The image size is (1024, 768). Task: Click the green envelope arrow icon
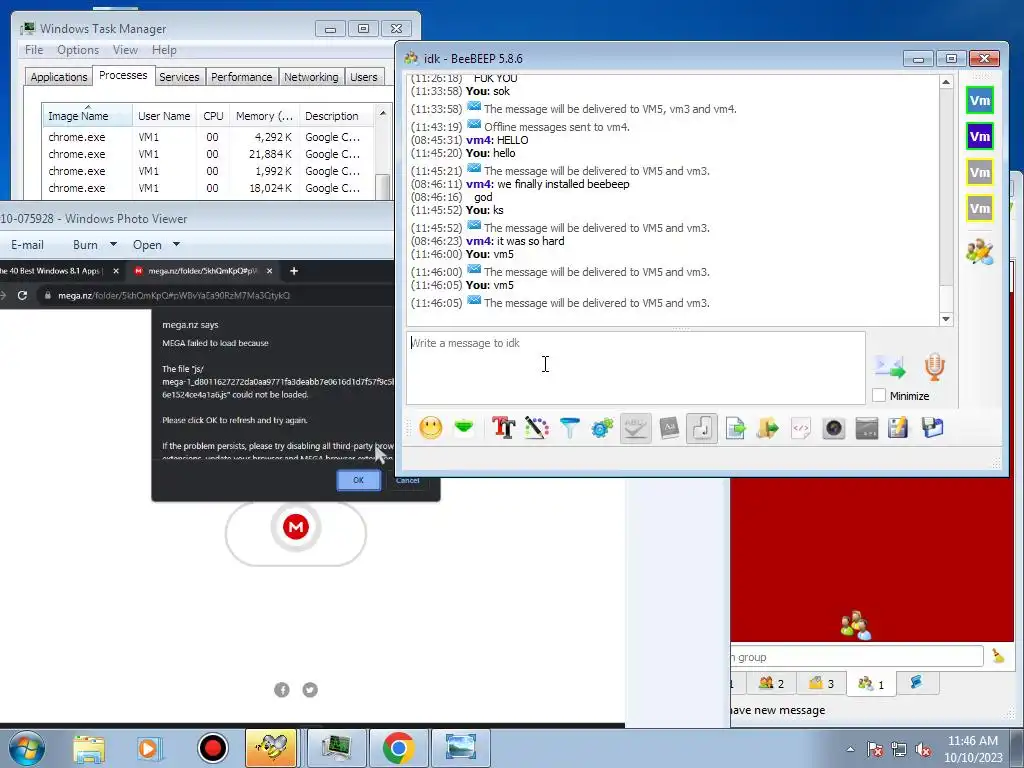(464, 428)
